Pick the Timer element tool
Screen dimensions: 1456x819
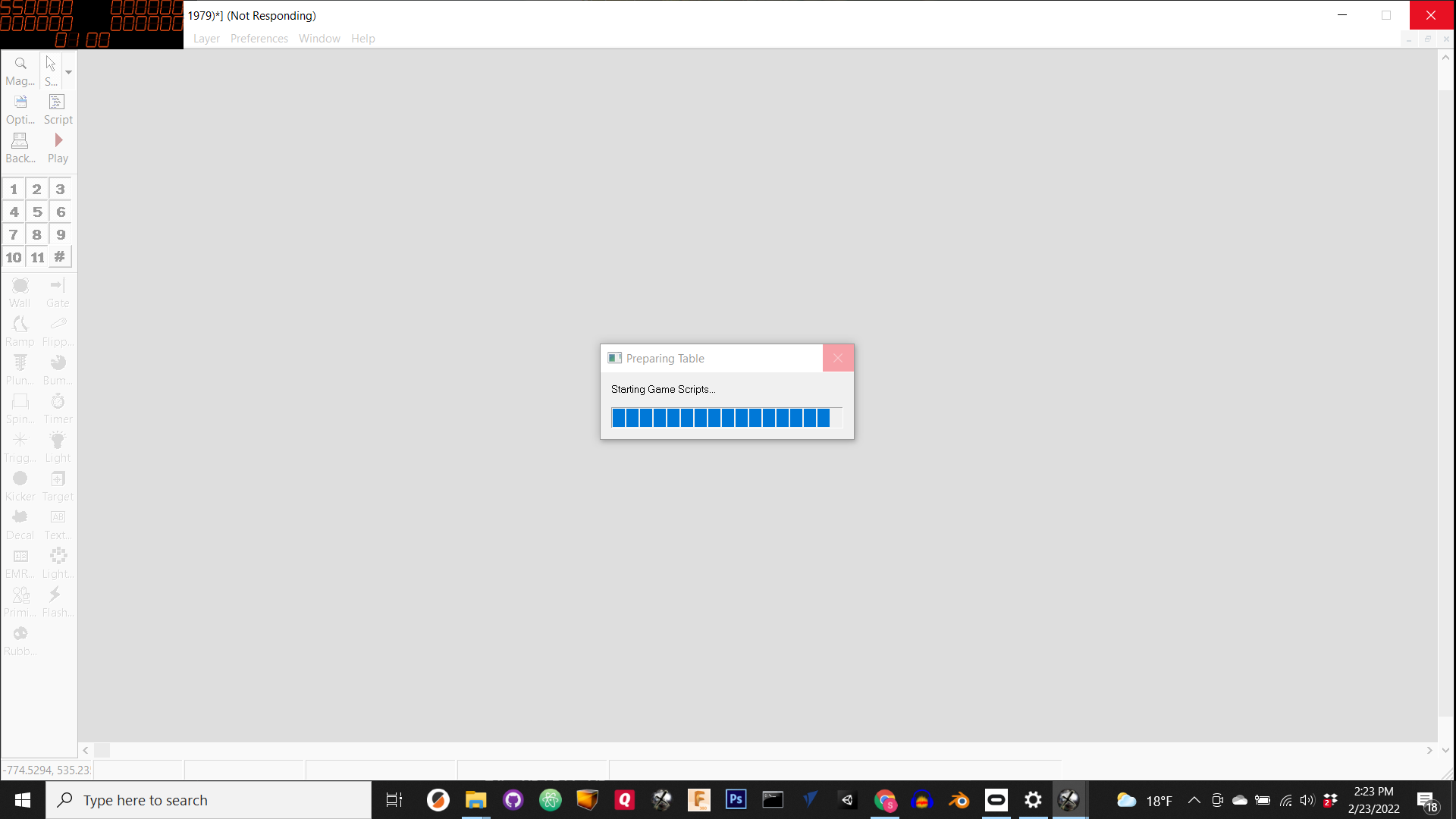point(58,409)
